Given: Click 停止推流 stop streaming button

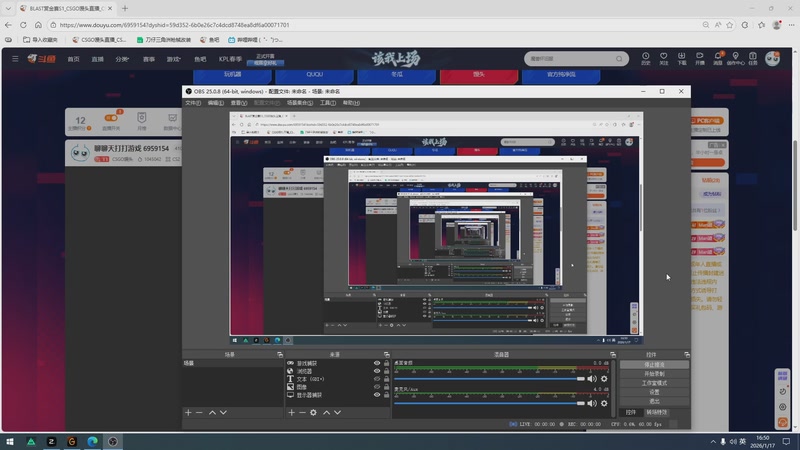Looking at the screenshot, I should coord(654,365).
